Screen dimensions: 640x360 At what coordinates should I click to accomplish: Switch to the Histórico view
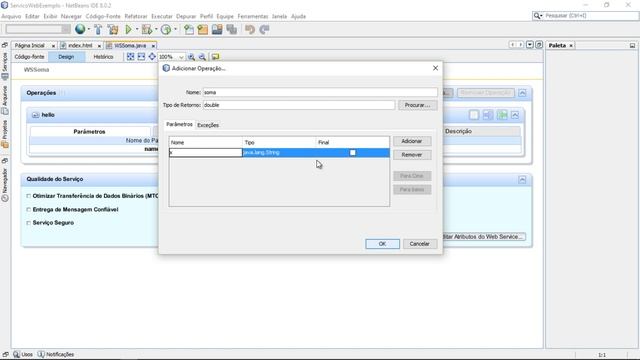103,57
